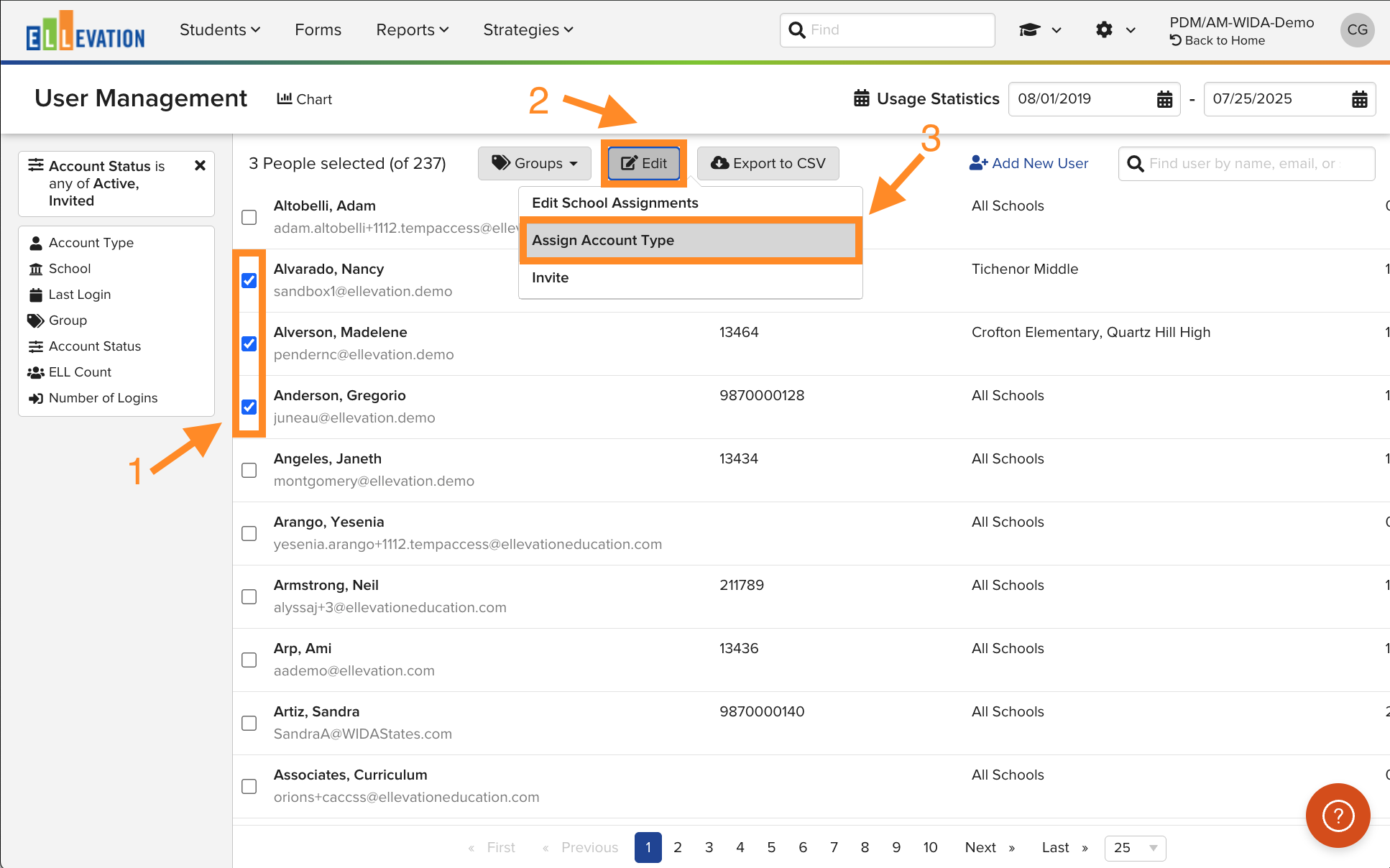Open the settings gear icon
Screen dimensions: 1390x868
(1104, 29)
